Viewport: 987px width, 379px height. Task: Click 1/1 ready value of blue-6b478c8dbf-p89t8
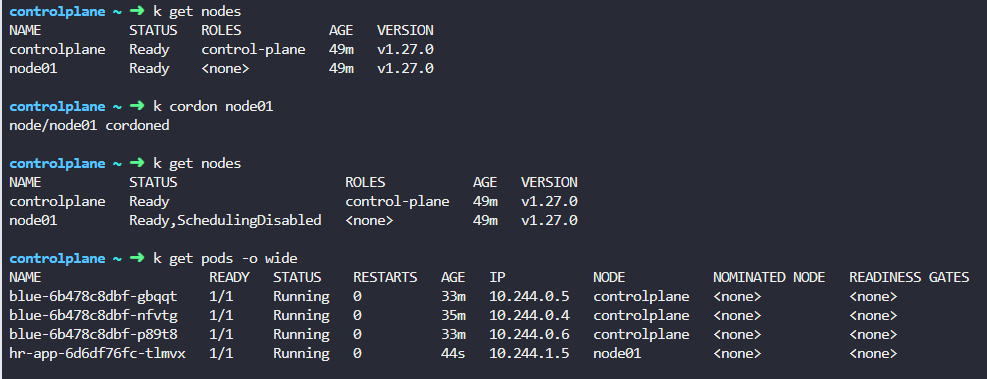(x=222, y=334)
